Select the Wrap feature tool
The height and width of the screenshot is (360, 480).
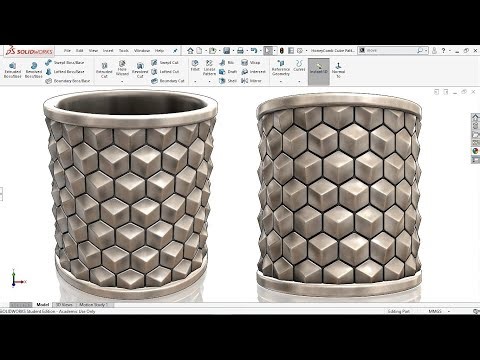tap(250, 63)
